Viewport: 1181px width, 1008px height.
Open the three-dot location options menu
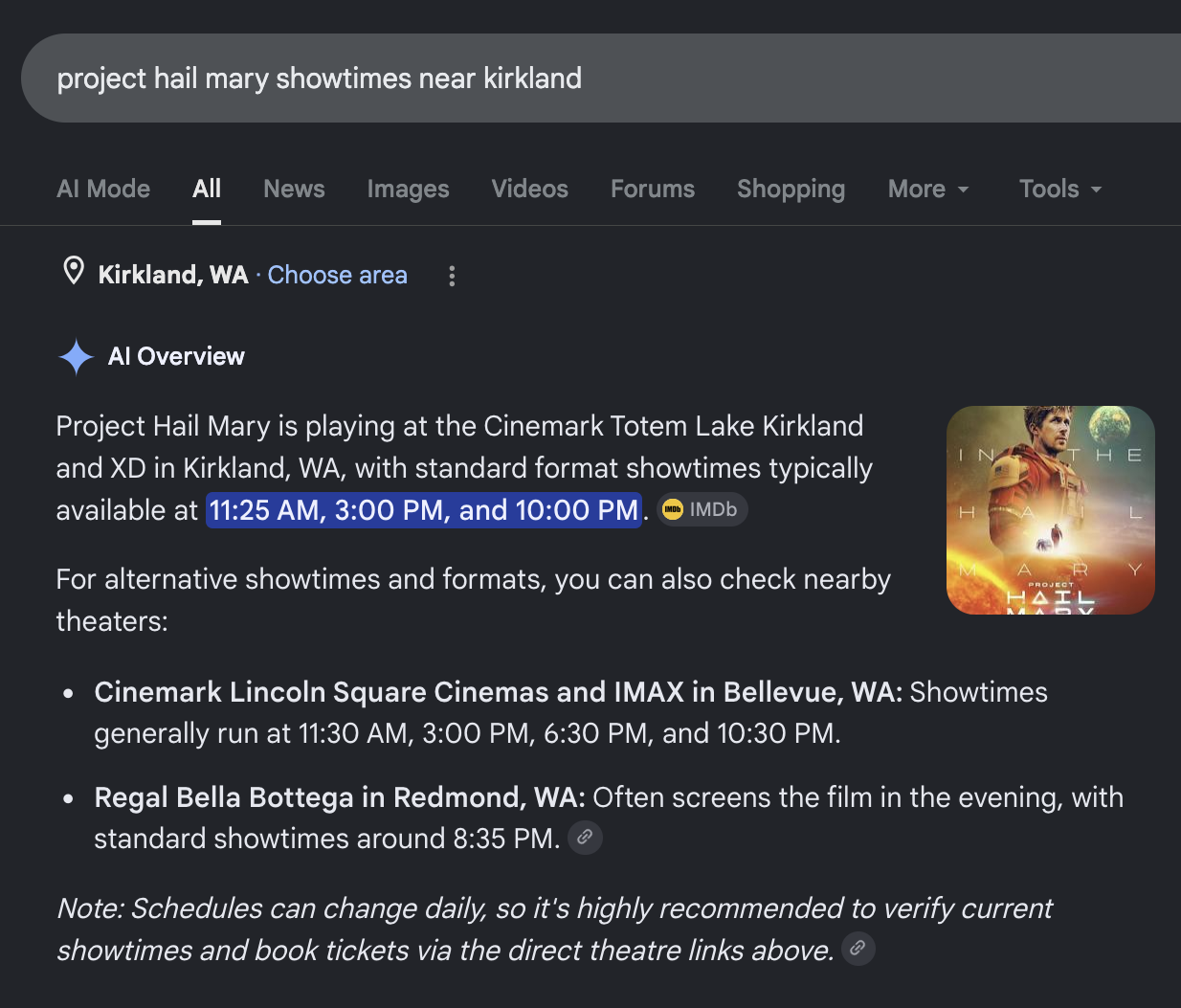click(452, 276)
